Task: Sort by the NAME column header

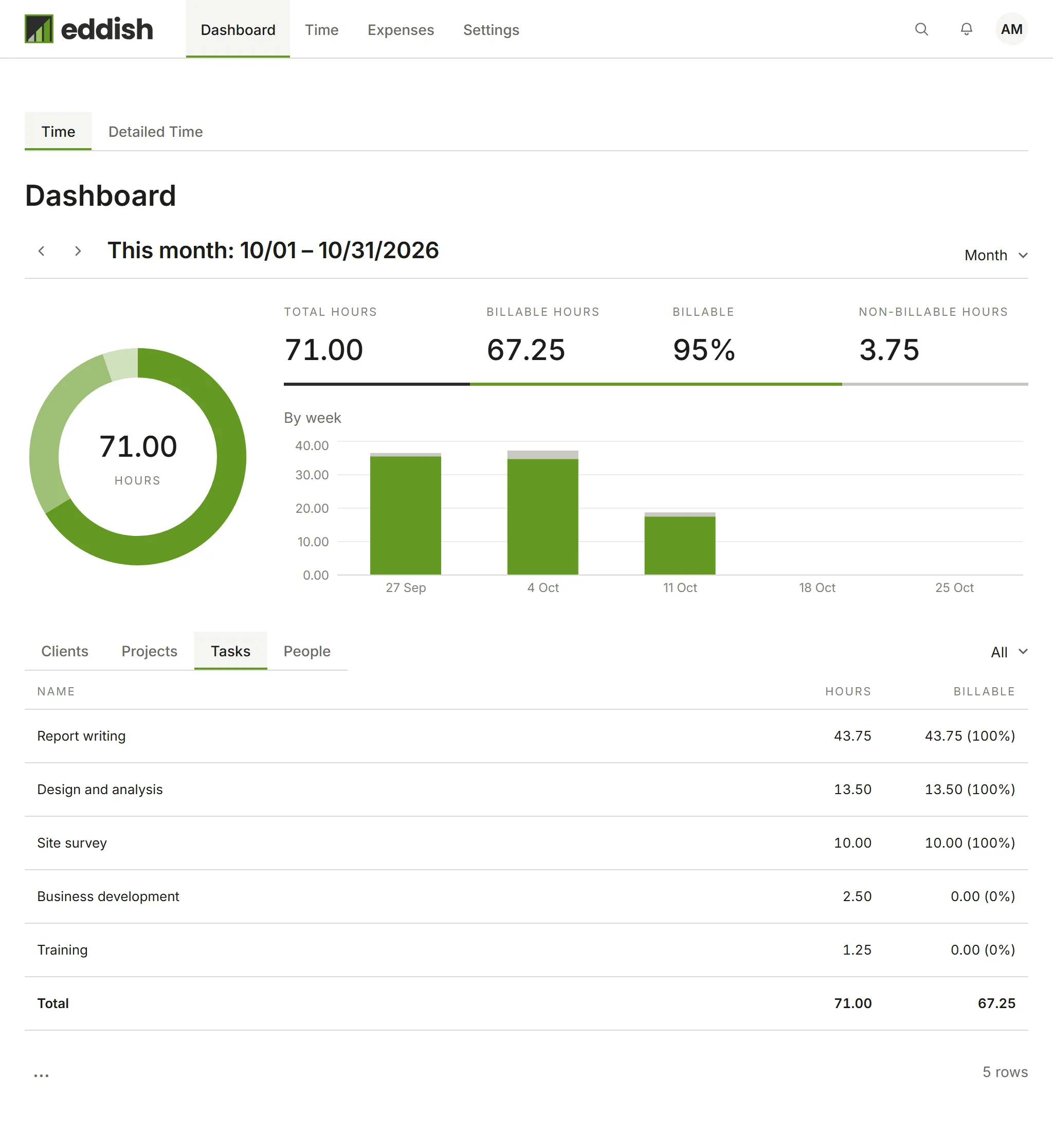Action: (56, 691)
